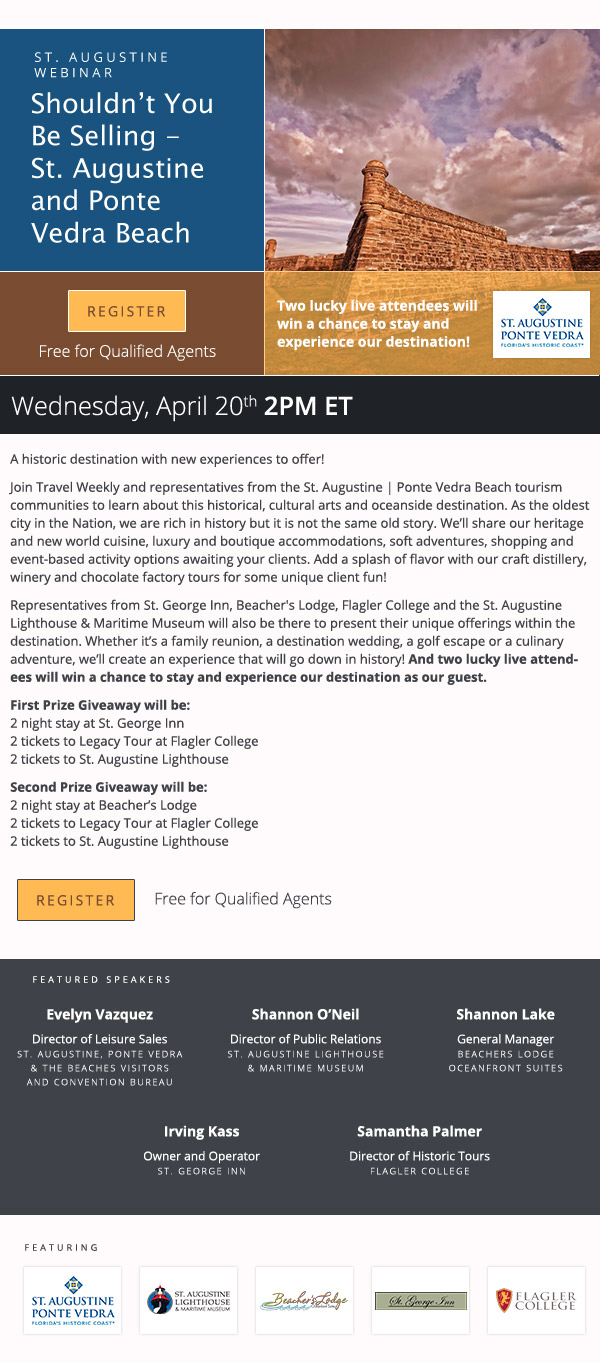Click the top orange REGISTER button
Screen dimensions: 600x1362
(127, 311)
